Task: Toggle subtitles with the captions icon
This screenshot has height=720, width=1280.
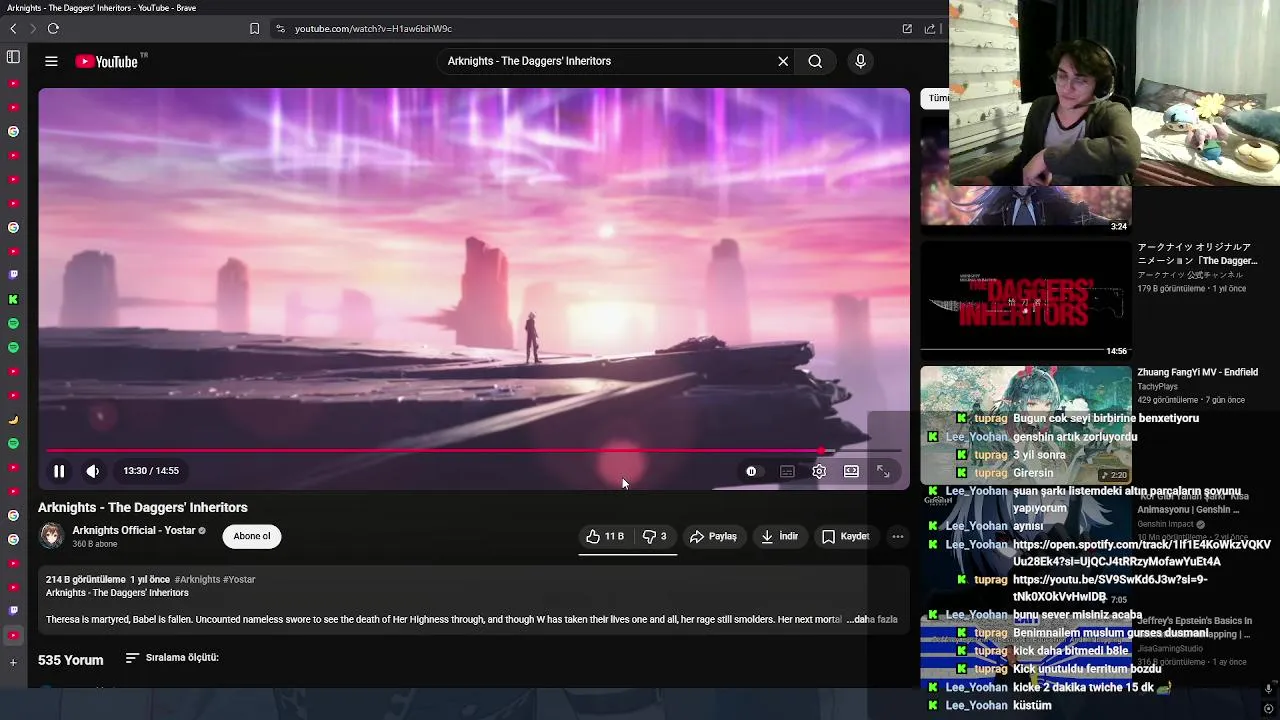Action: click(x=787, y=471)
